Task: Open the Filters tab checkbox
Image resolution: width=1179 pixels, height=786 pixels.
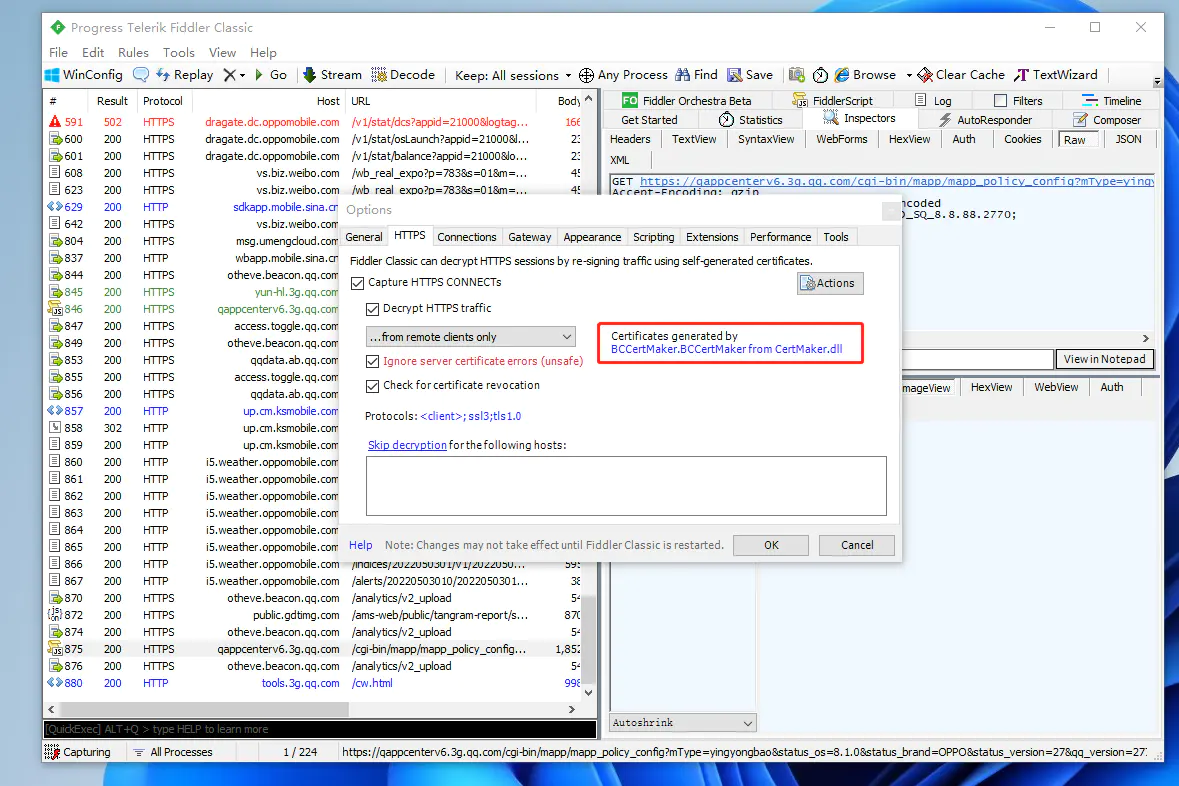Action: pyautogui.click(x=1000, y=100)
